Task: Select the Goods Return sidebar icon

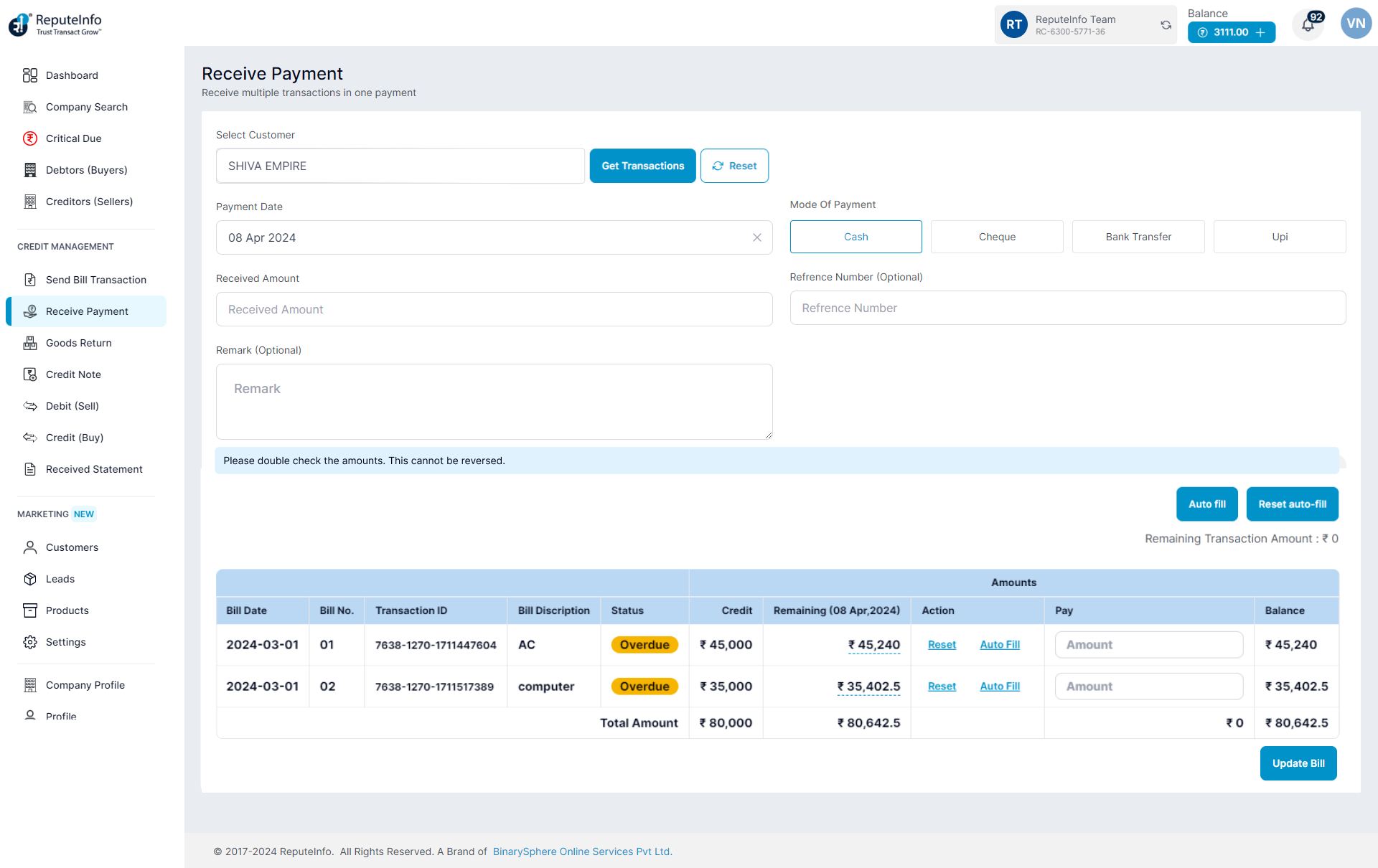Action: click(30, 343)
